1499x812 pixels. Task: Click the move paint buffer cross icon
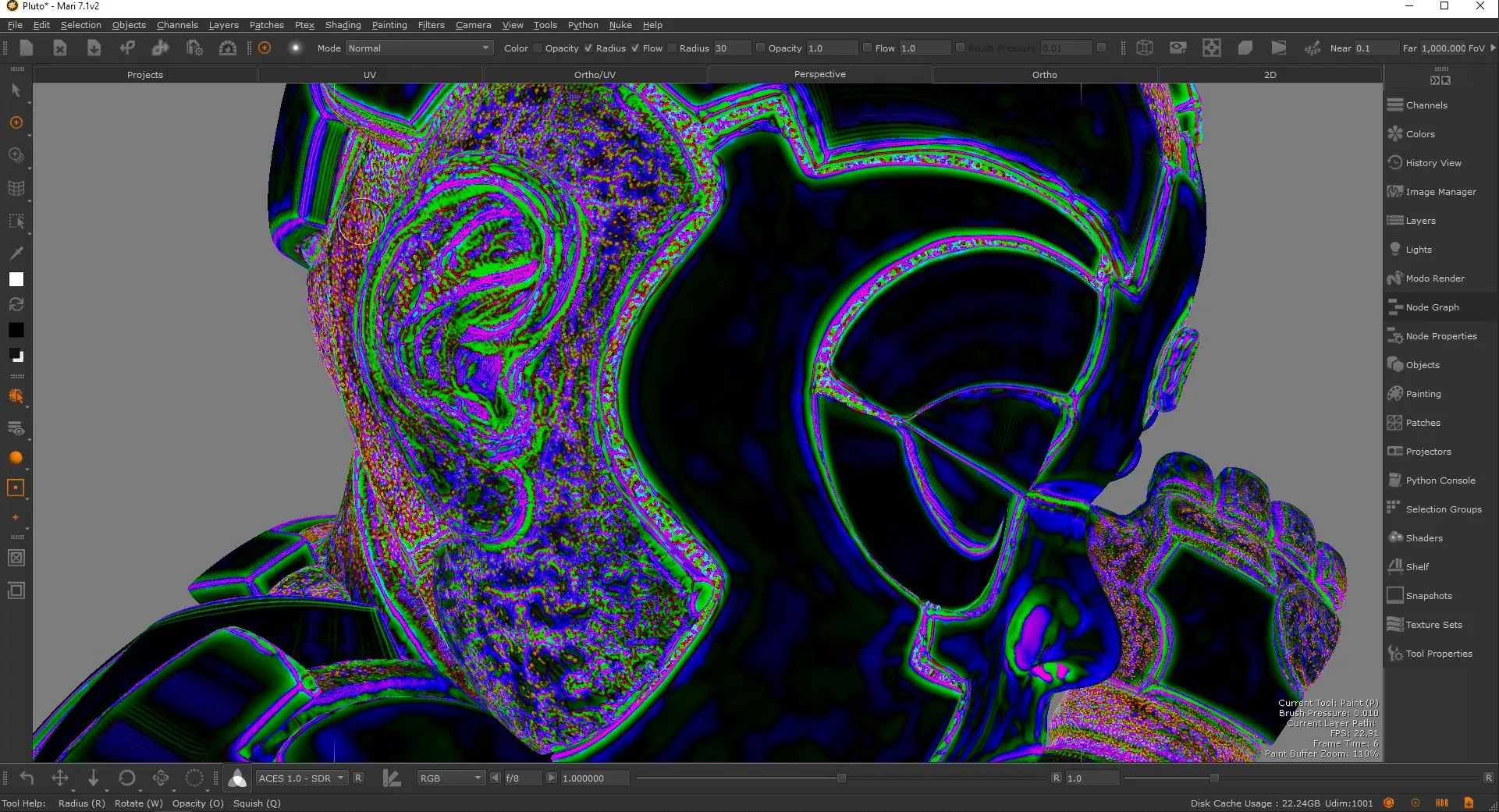[60, 778]
